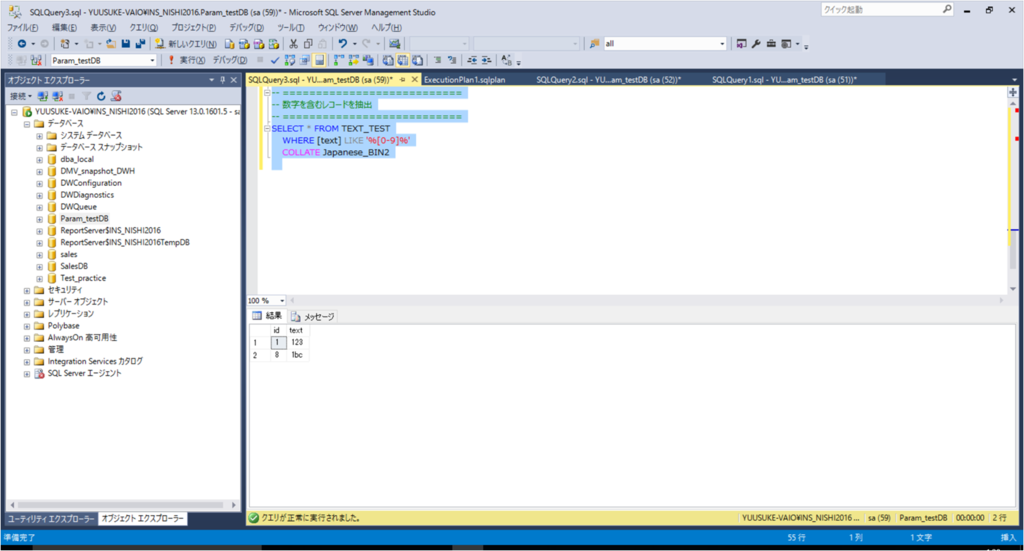This screenshot has height=551, width=1024.
Task: Expand the セキュリティ folder node
Action: point(27,291)
